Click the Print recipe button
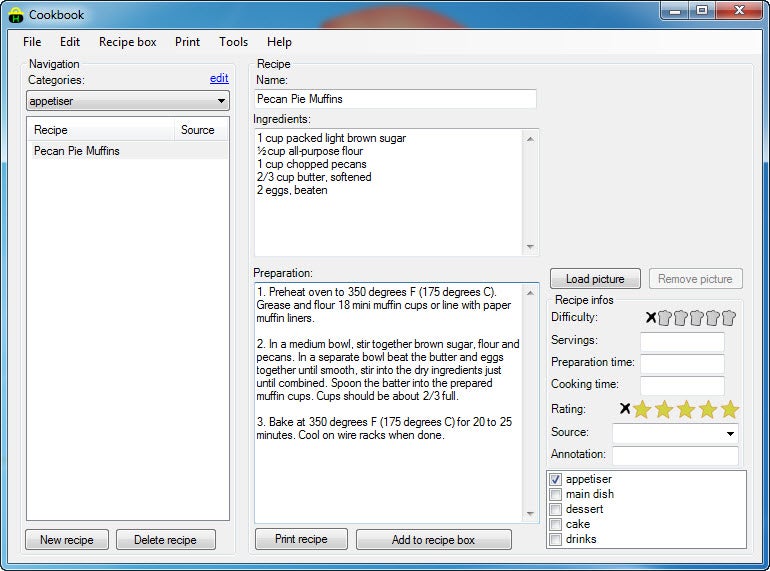Viewport: 770px width, 571px height. (301, 539)
